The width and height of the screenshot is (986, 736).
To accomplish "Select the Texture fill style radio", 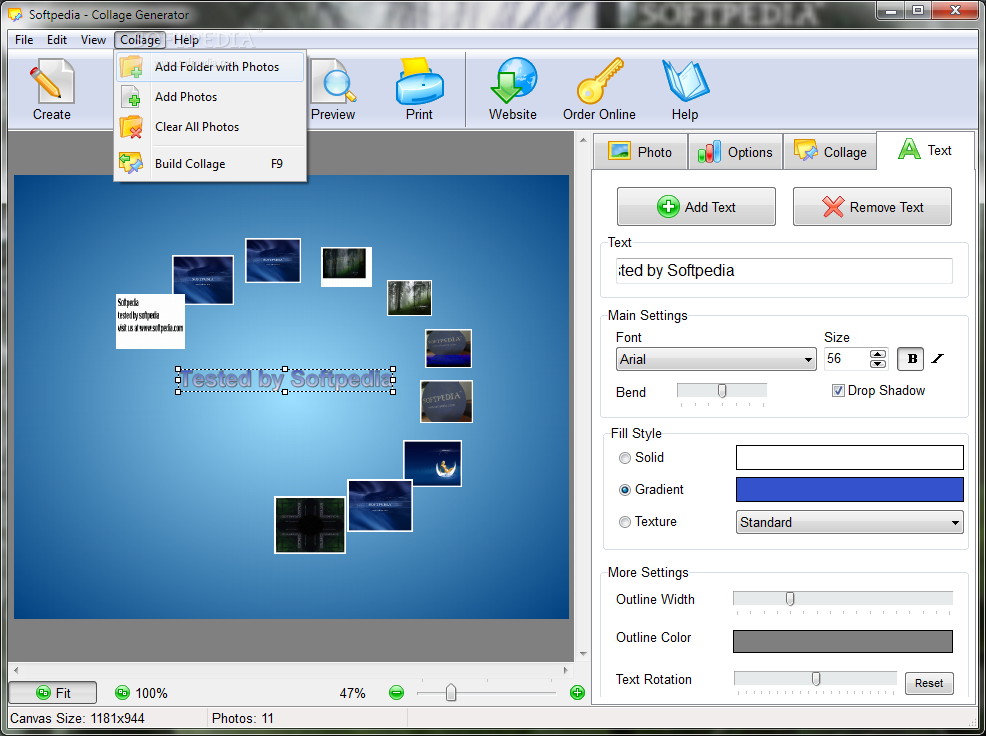I will [x=624, y=522].
